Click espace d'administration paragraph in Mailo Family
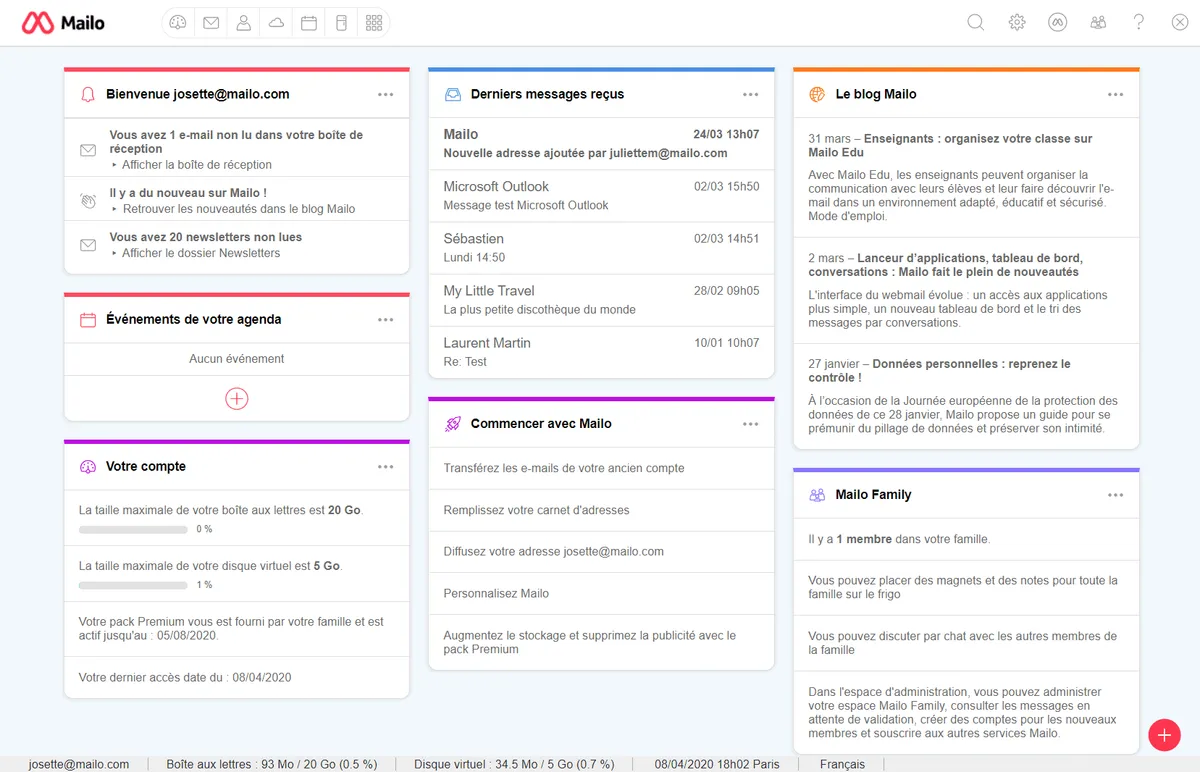 tap(963, 713)
